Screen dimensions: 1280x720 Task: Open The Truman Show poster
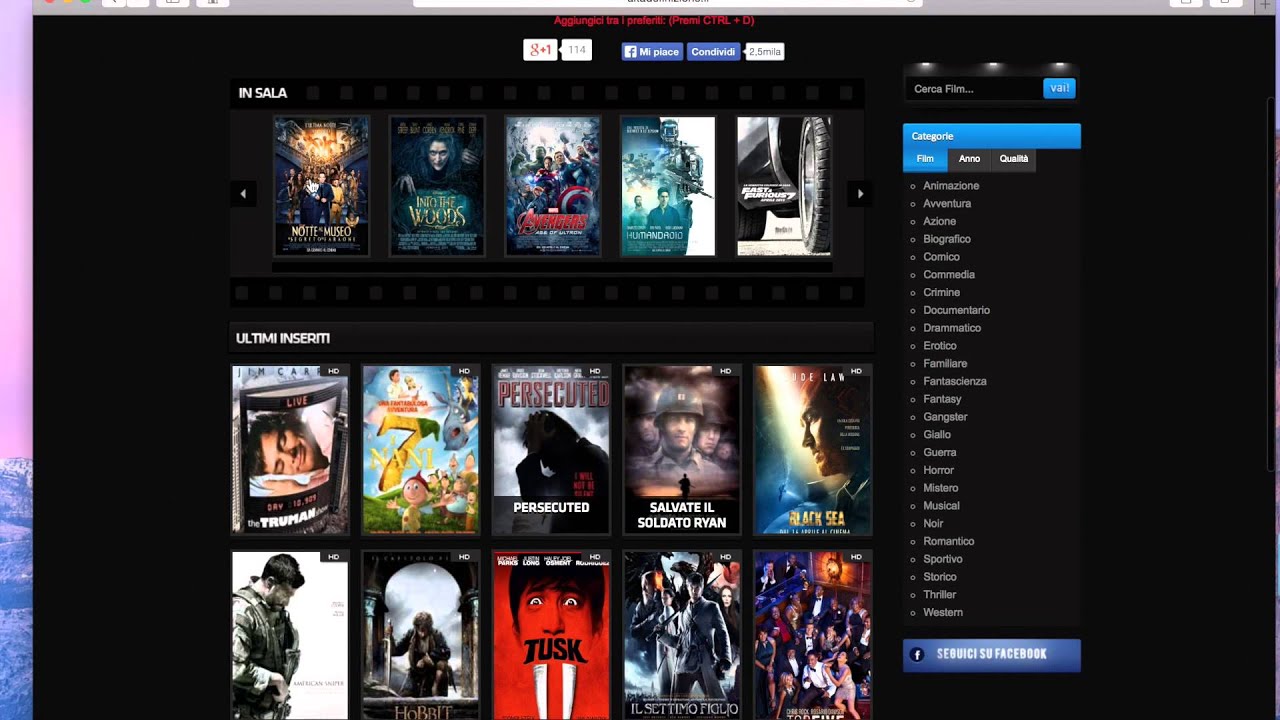290,450
